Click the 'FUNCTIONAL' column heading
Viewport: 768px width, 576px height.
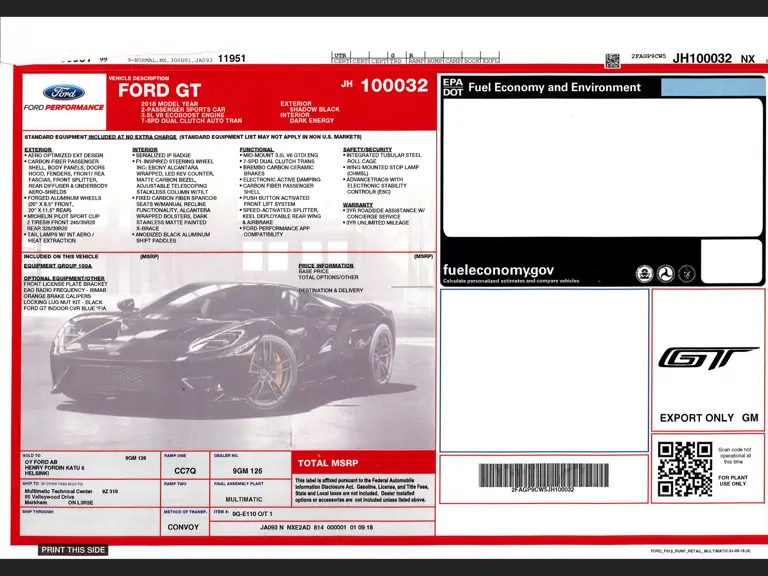point(257,149)
